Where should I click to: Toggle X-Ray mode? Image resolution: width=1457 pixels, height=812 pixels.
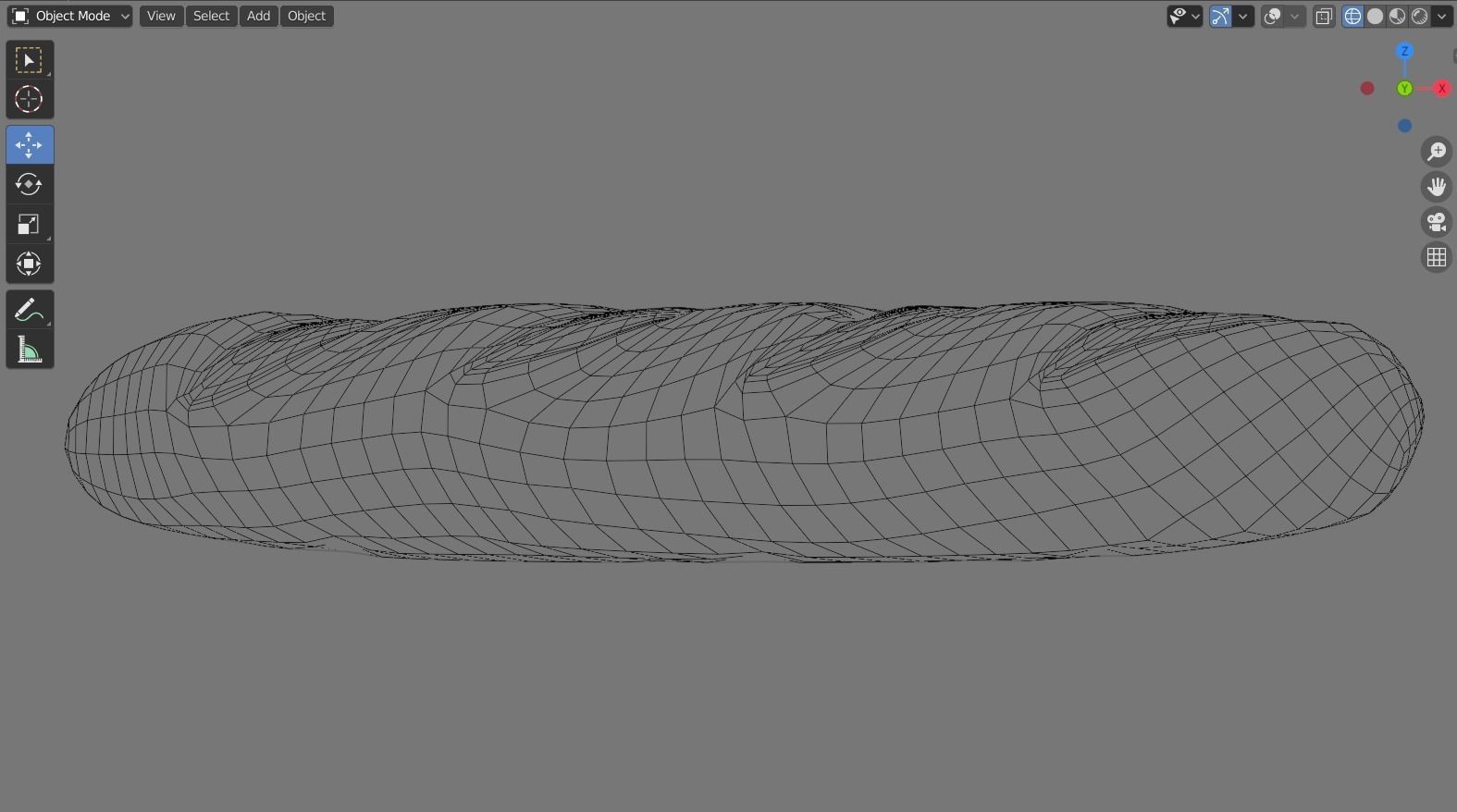(x=1324, y=16)
